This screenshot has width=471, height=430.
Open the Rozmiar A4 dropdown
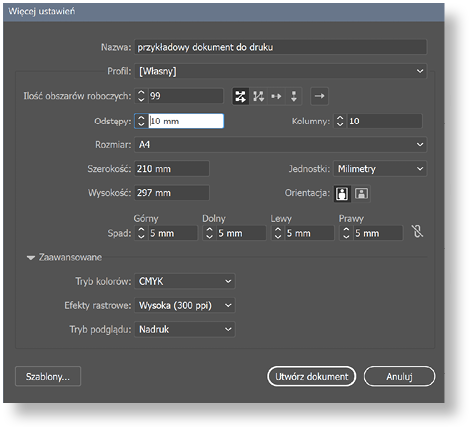(x=280, y=145)
